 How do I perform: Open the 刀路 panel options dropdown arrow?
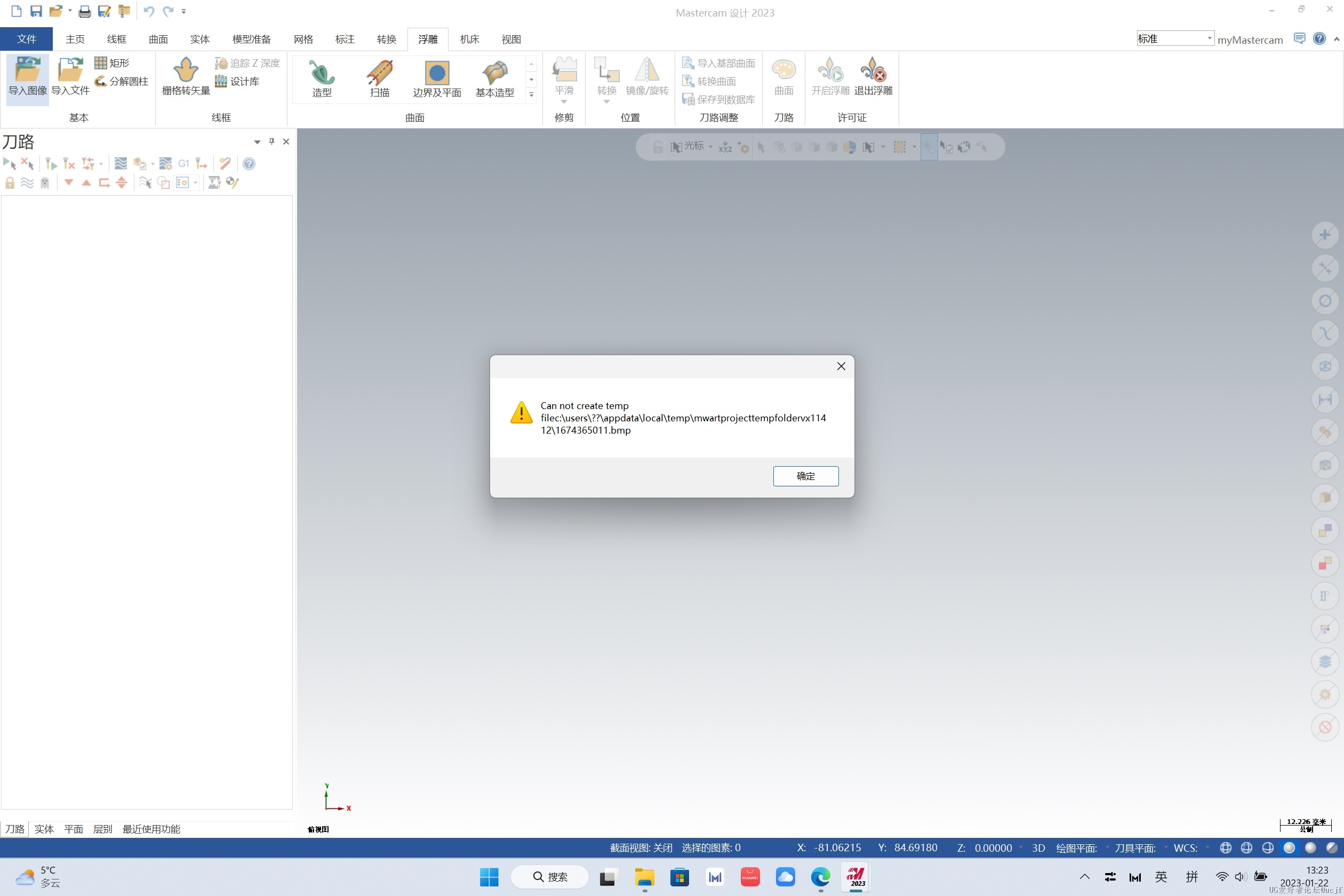(x=257, y=142)
